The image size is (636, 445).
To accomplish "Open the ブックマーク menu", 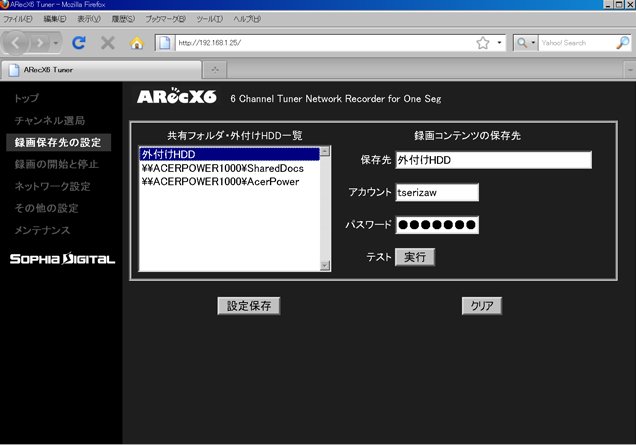I will [x=165, y=19].
